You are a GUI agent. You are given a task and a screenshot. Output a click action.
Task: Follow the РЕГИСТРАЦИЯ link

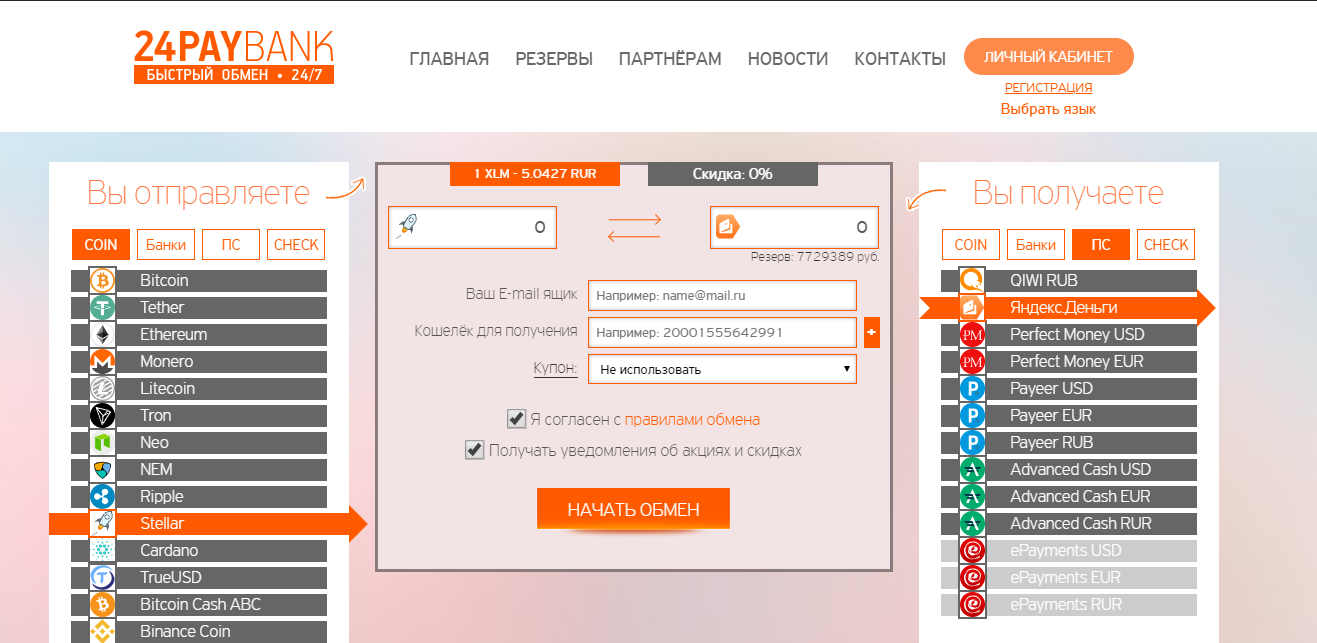click(x=1048, y=88)
